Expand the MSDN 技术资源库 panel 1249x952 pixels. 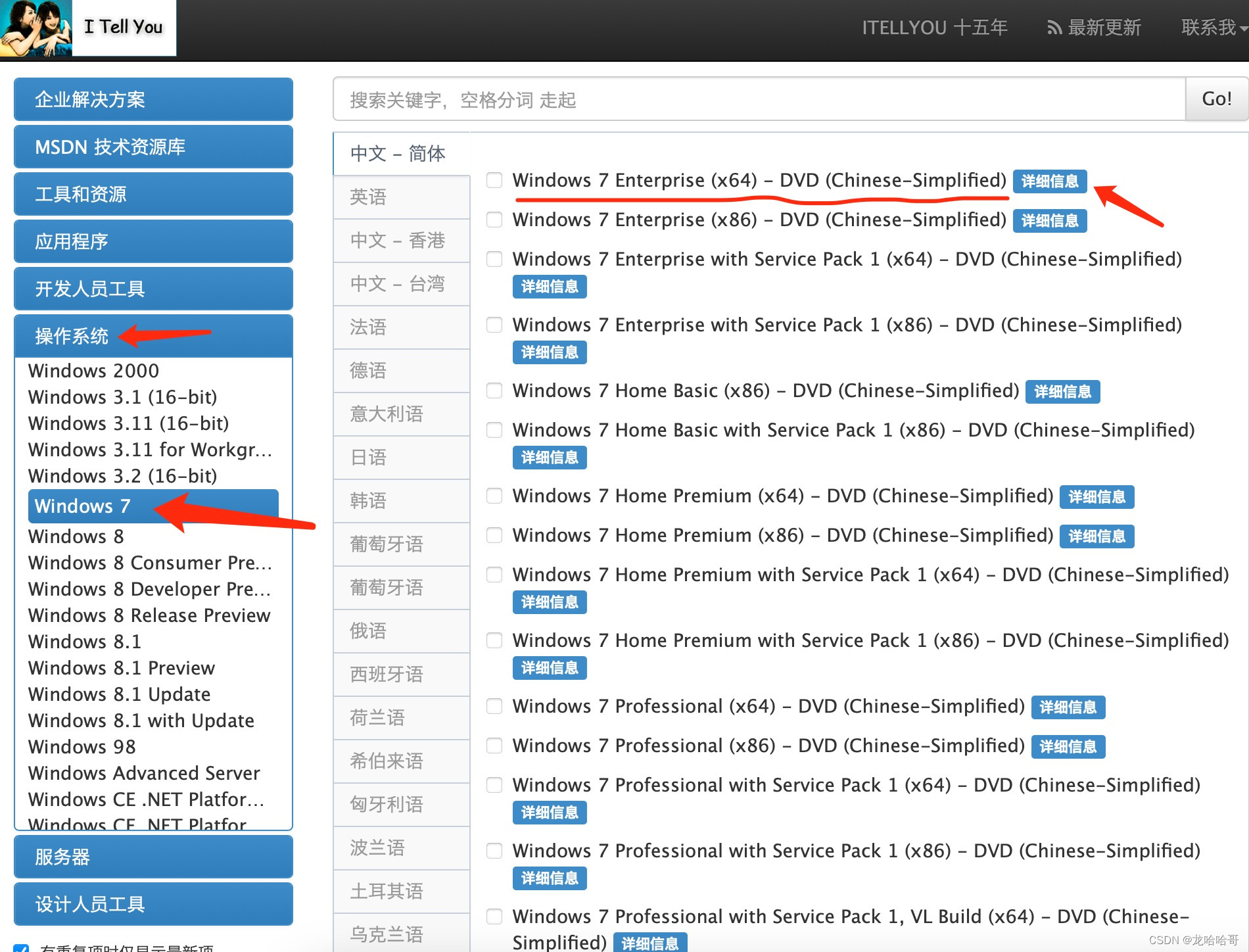coord(153,147)
